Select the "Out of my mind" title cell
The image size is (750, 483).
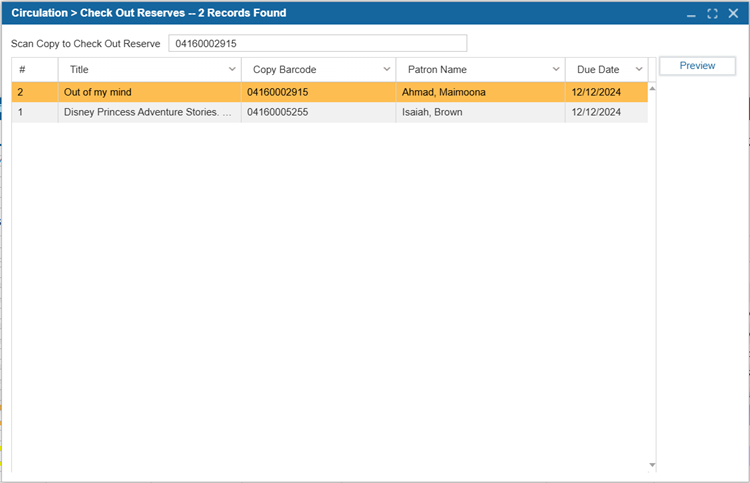point(150,92)
